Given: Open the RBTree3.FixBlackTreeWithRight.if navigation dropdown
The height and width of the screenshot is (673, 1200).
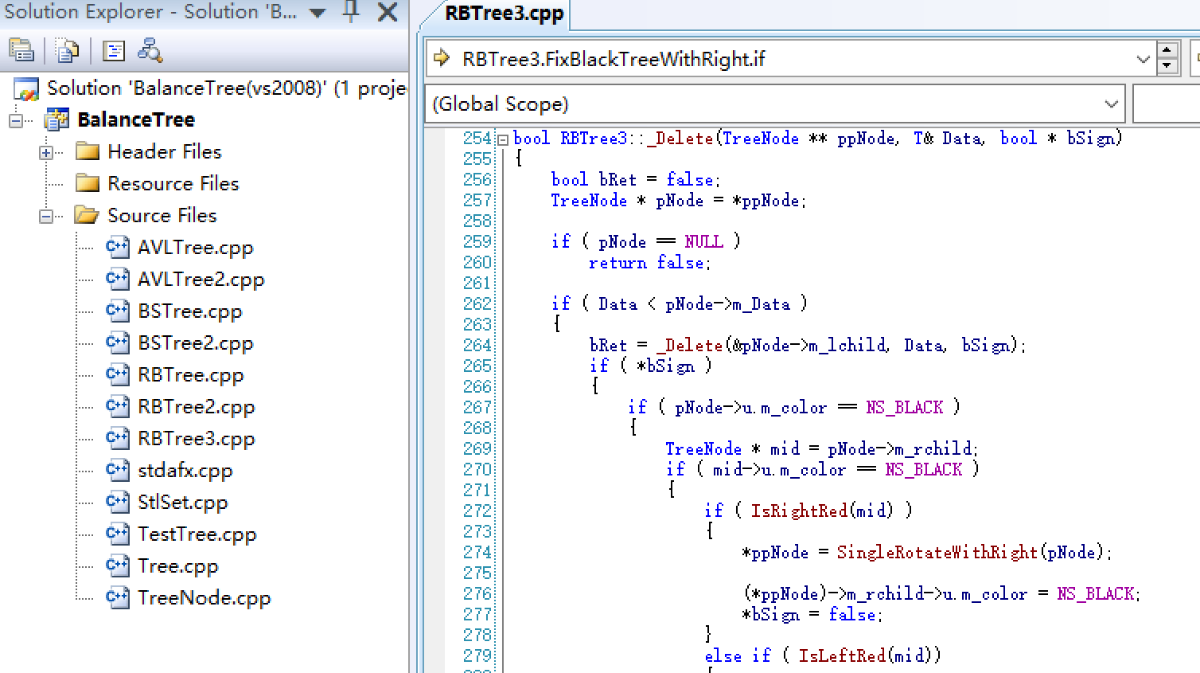Looking at the screenshot, I should pyautogui.click(x=1143, y=59).
